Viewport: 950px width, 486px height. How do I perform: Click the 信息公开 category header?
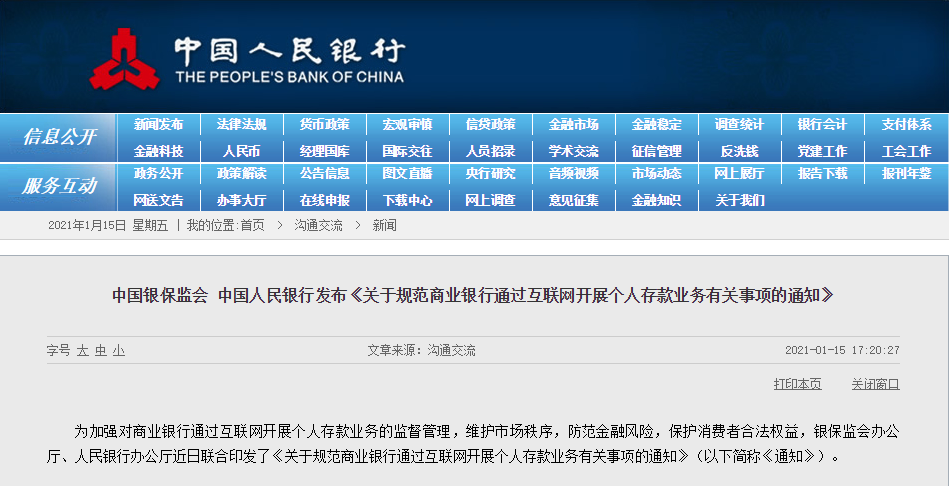(x=59, y=138)
